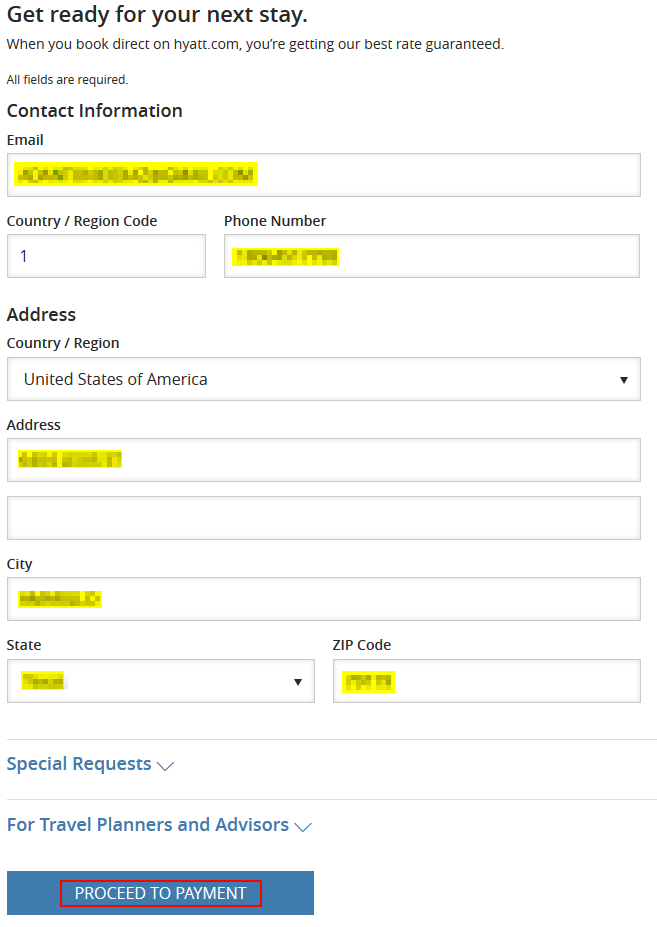Image resolution: width=657 pixels, height=927 pixels.
Task: Click the Proceed to Payment button
Action: pyautogui.click(x=160, y=893)
